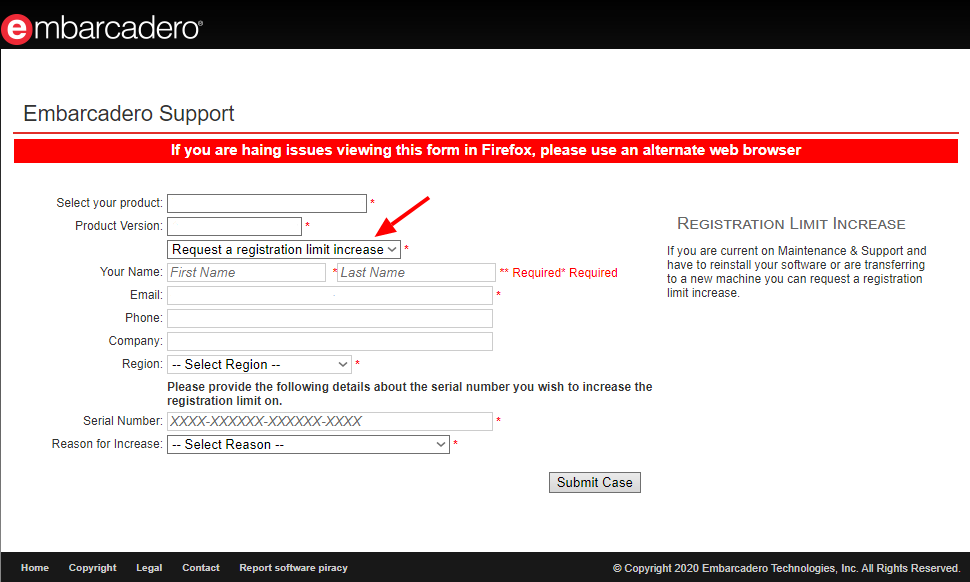Click the Serial Number input field
This screenshot has width=970, height=582.
point(329,421)
